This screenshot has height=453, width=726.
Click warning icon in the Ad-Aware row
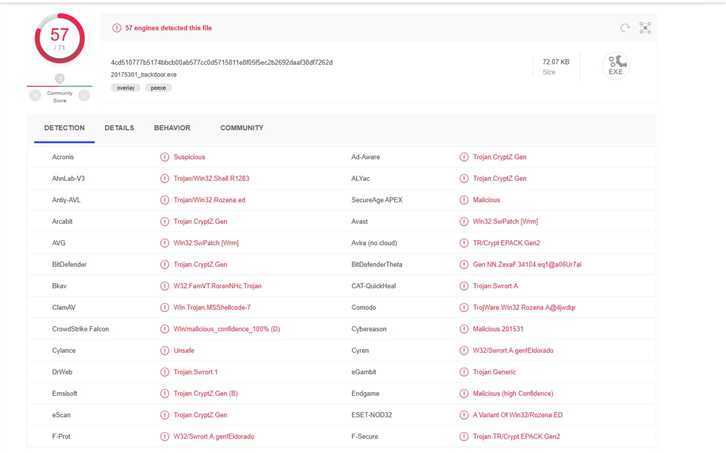[x=464, y=157]
